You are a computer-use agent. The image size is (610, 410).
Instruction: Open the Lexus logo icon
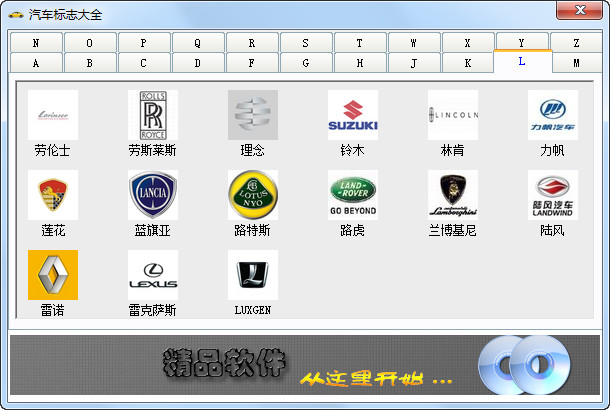(153, 275)
